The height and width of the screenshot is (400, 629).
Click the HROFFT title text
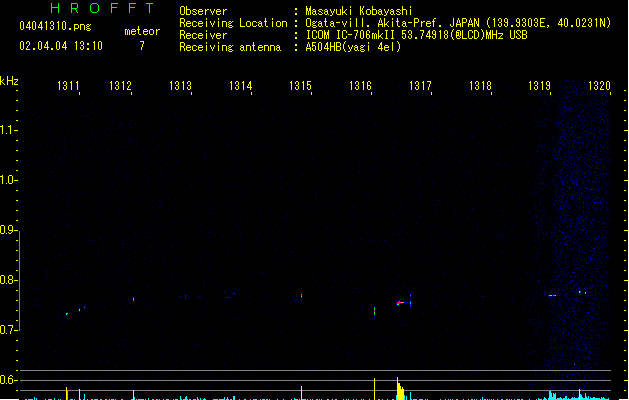pyautogui.click(x=103, y=8)
